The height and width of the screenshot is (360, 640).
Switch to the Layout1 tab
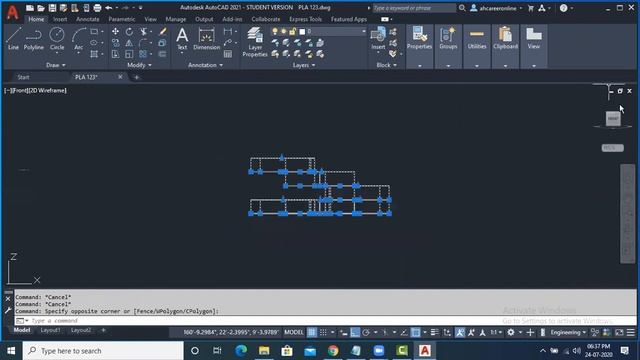pyautogui.click(x=50, y=330)
